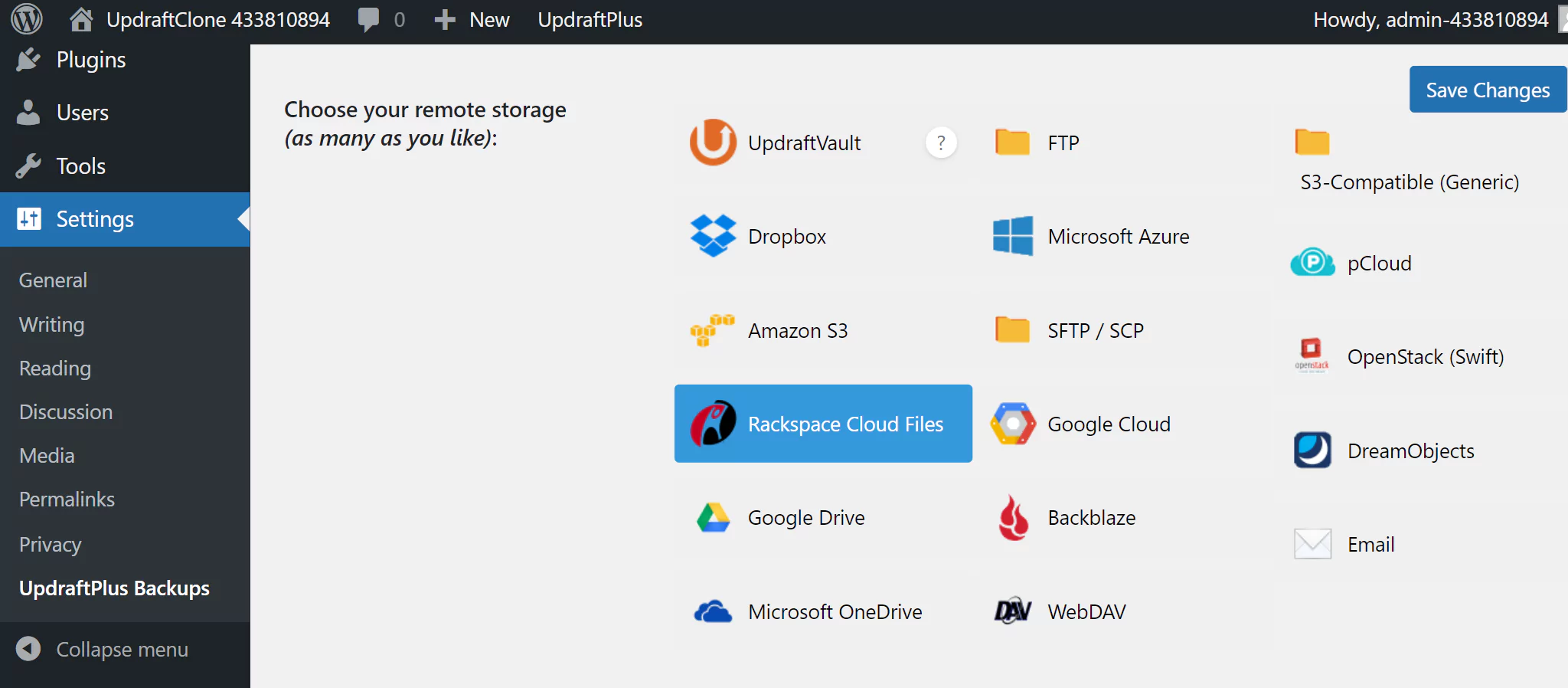Open UpdraftPlus Backups settings page

(114, 588)
